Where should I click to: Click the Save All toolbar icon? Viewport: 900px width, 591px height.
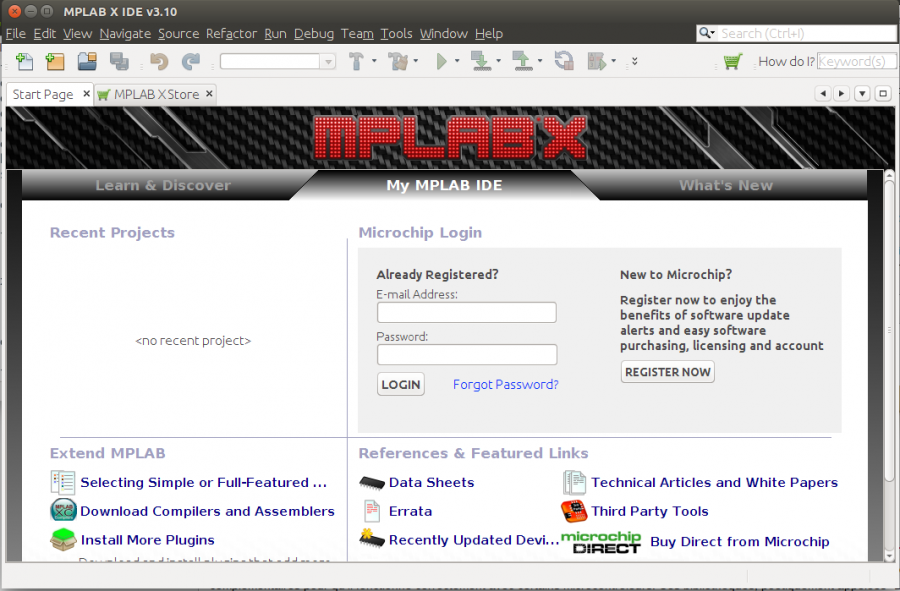point(119,61)
